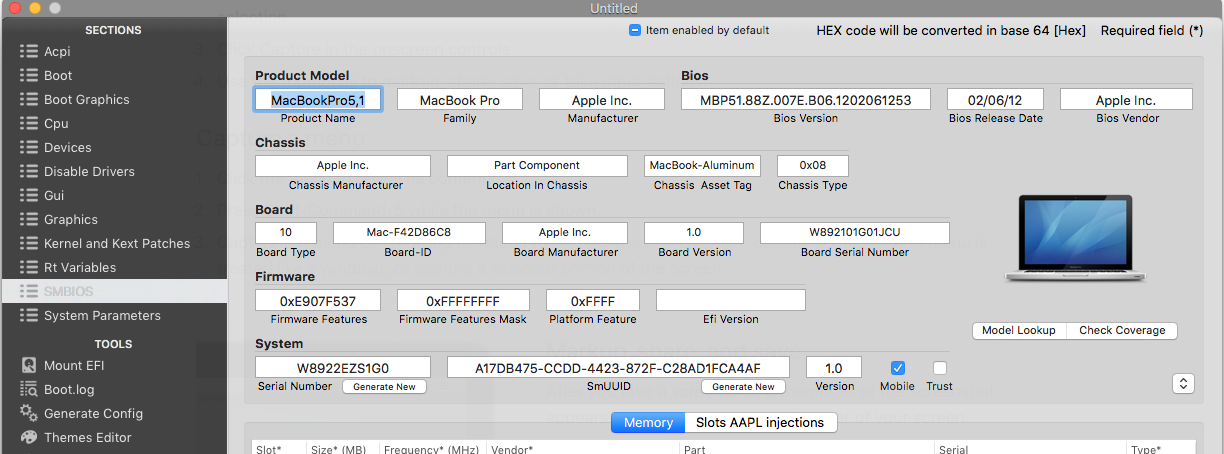The width and height of the screenshot is (1224, 454).
Task: Select the Cpu section icon
Action: 29,123
